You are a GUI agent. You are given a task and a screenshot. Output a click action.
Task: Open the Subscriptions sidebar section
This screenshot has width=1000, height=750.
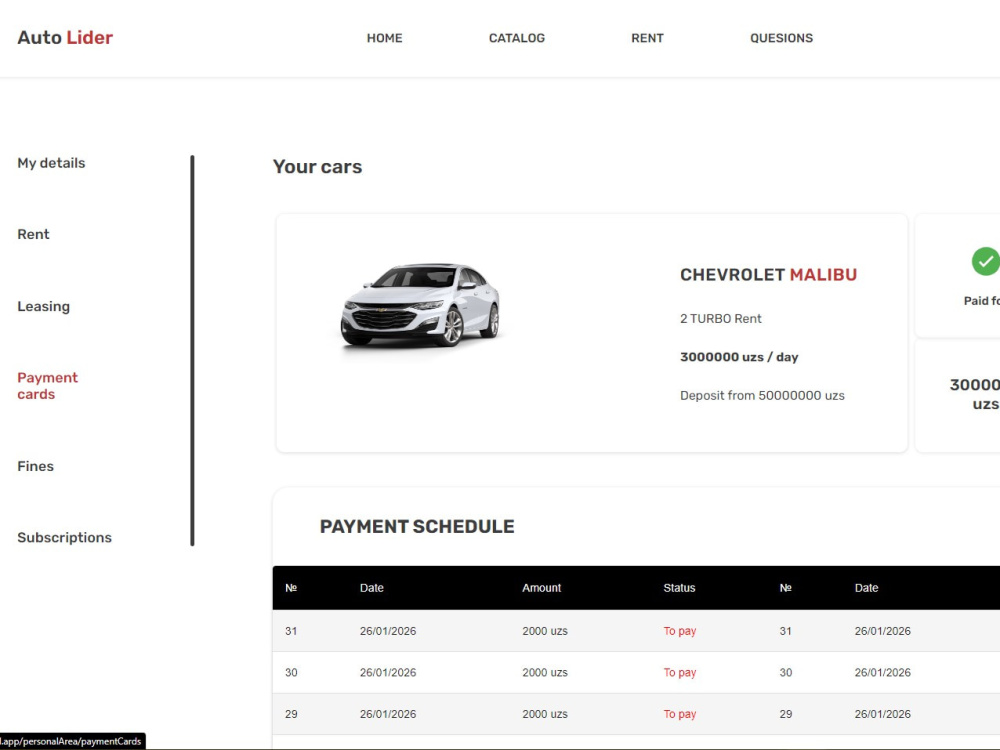[x=64, y=538]
